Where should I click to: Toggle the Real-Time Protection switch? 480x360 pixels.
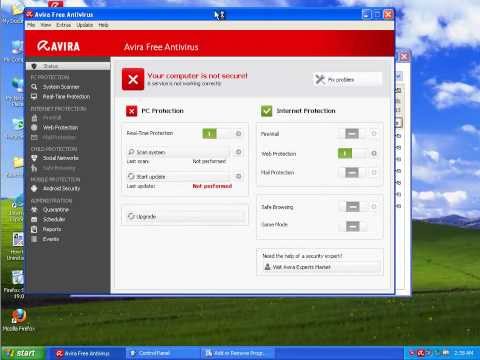click(x=217, y=133)
